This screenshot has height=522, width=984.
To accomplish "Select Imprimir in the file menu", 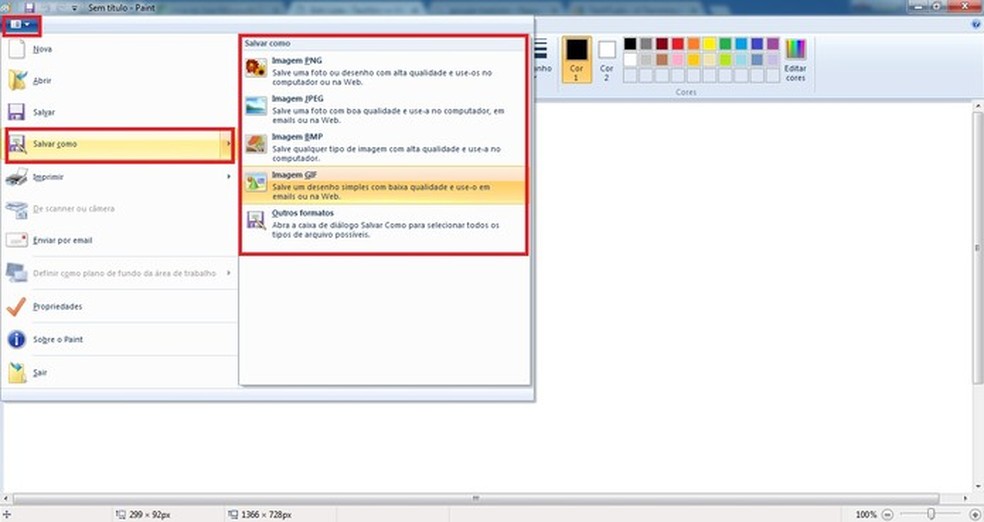I will [119, 177].
